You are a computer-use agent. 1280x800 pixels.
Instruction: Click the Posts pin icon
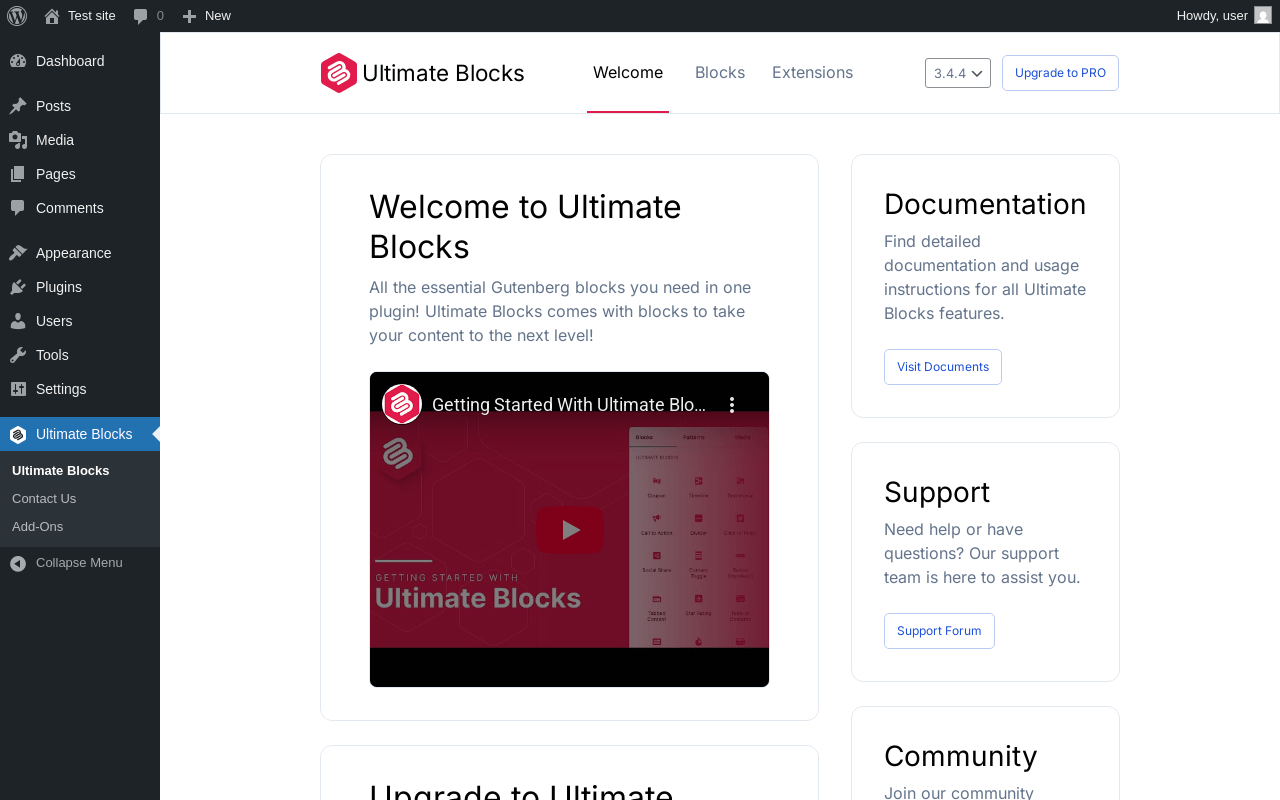[18, 106]
